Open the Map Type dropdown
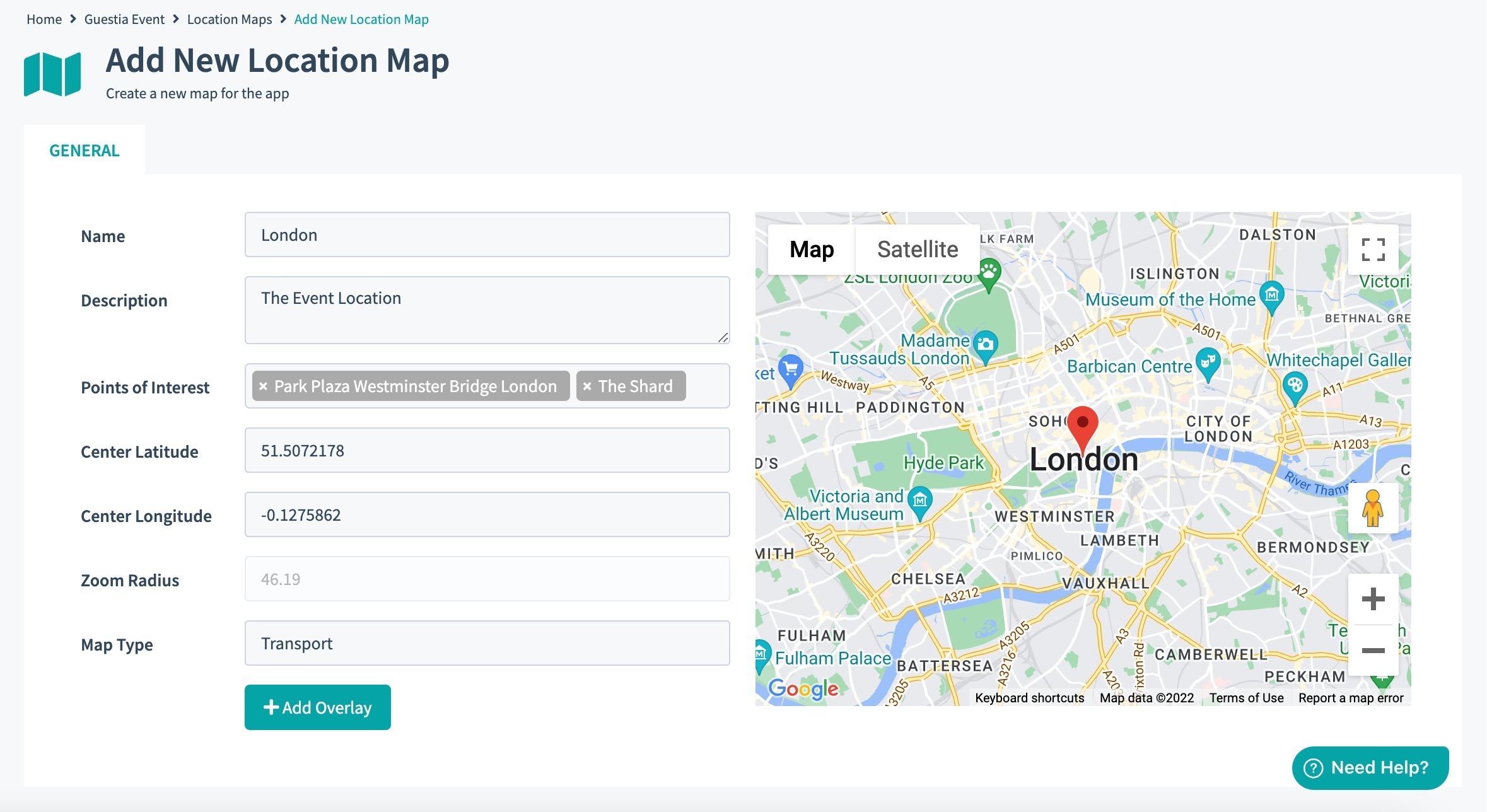This screenshot has height=812, width=1487. click(487, 643)
